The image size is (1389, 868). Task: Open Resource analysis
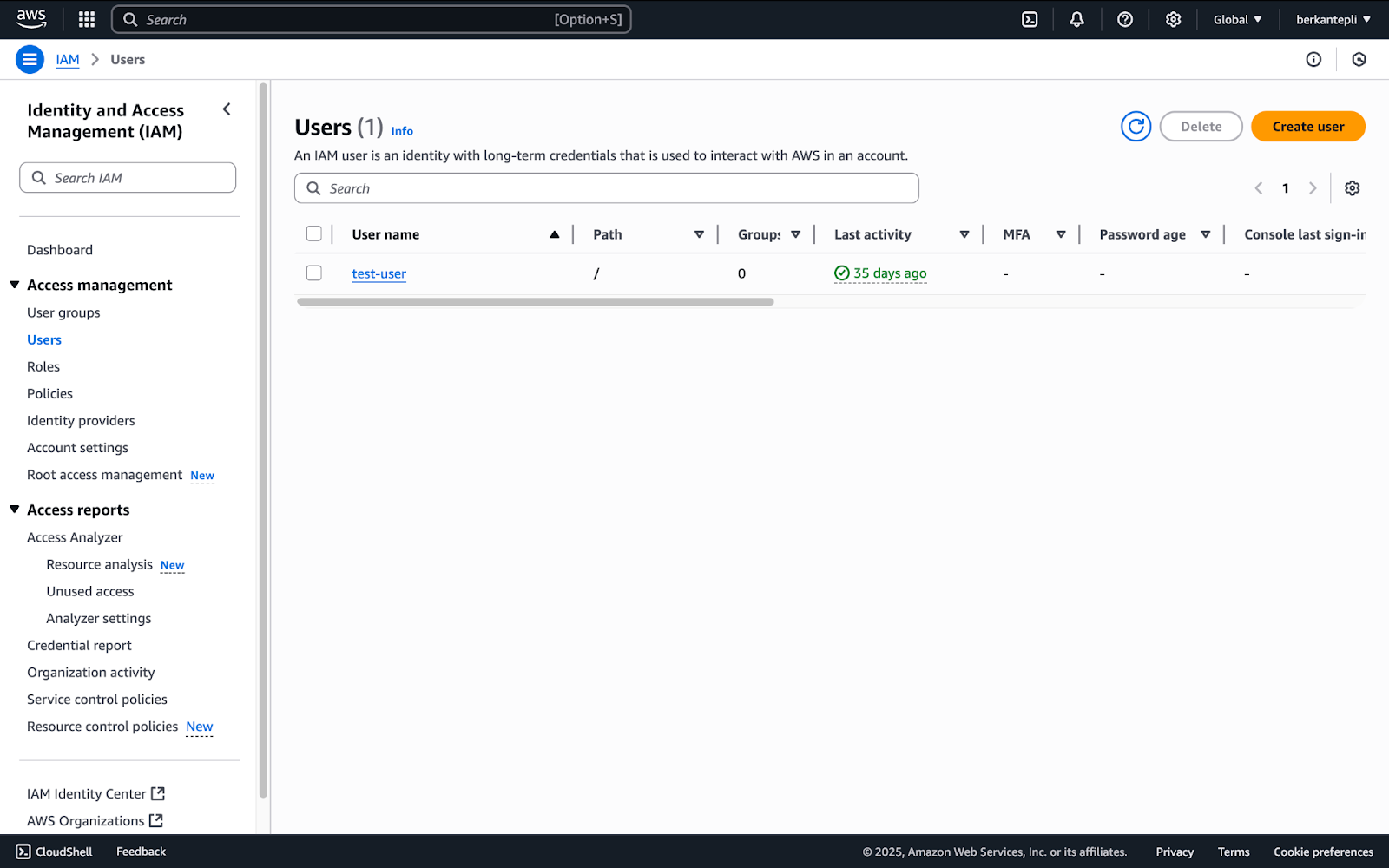(x=99, y=564)
